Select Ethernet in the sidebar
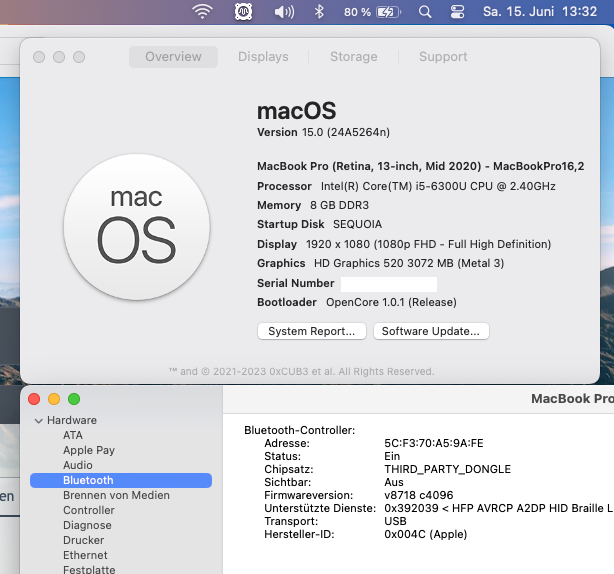This screenshot has width=614, height=574. 85,555
